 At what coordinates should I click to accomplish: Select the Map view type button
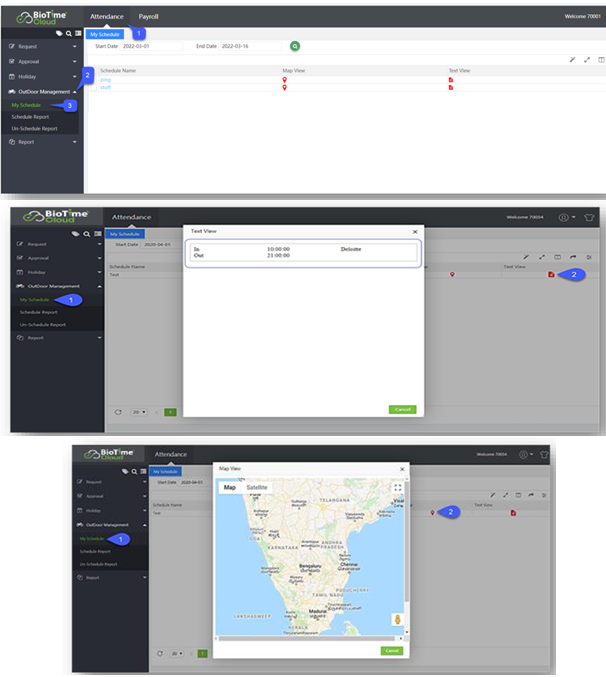(x=230, y=488)
